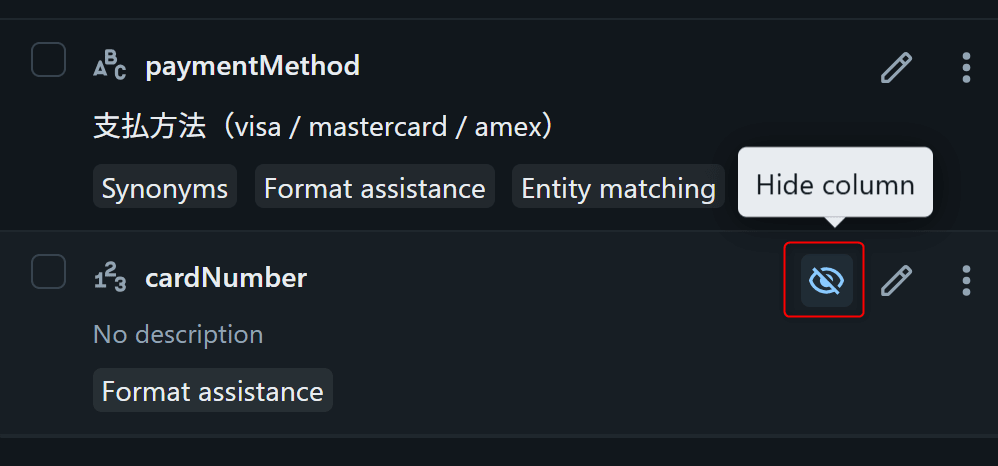Click the Synonyms tag
Viewport: 998px width, 466px height.
[165, 188]
